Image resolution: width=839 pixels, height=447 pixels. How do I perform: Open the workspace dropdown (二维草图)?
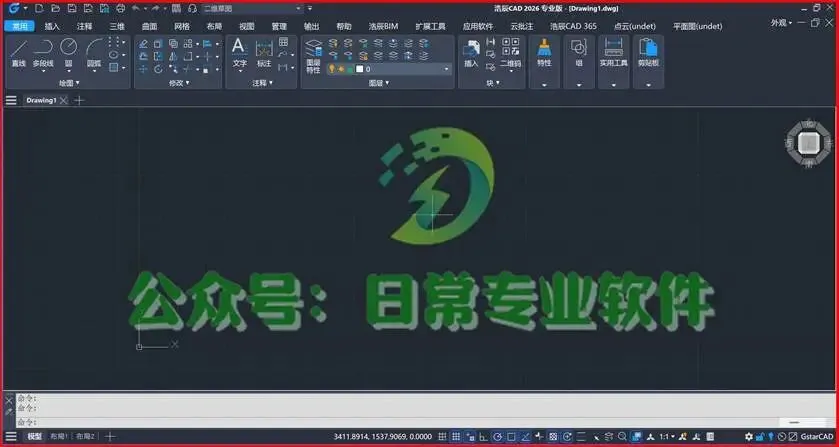coord(253,9)
